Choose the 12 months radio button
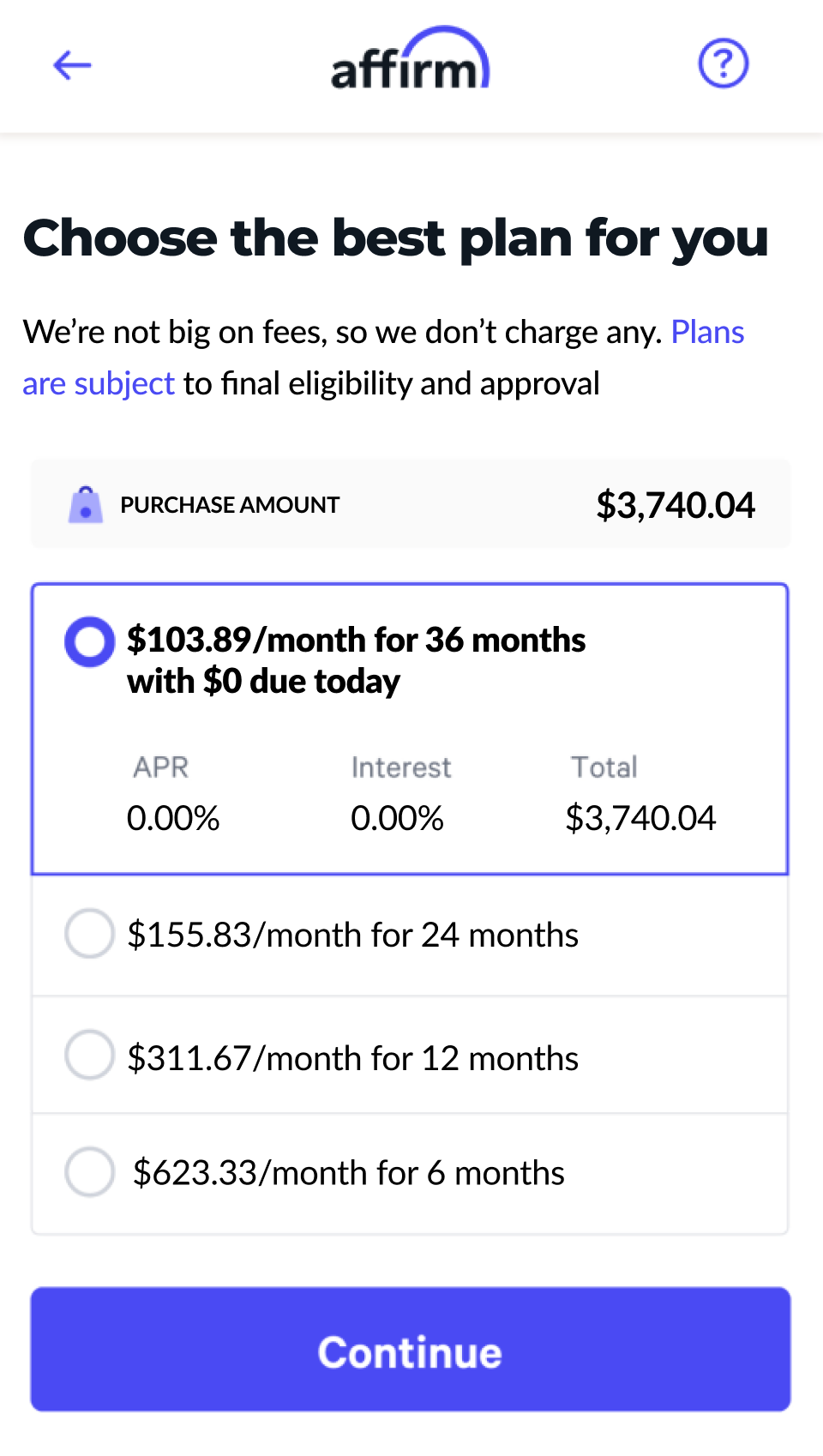823x1456 pixels. (x=89, y=1056)
